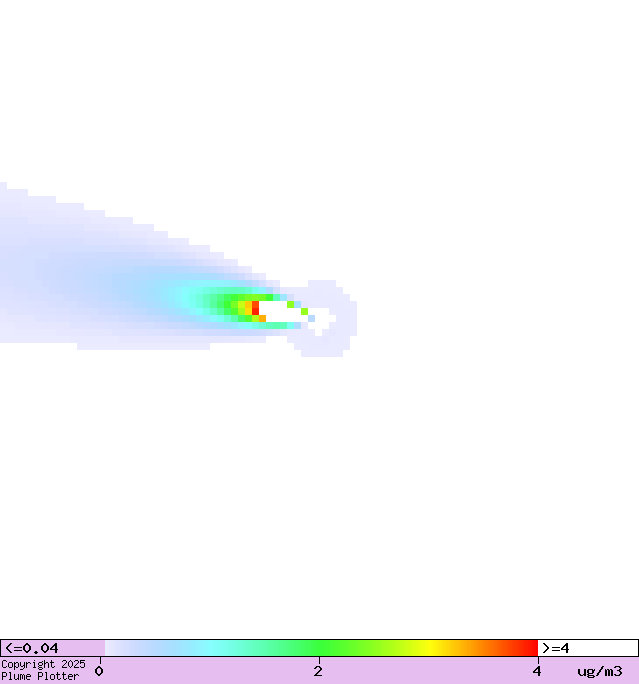Click the red pixel in the plume

tap(256, 308)
